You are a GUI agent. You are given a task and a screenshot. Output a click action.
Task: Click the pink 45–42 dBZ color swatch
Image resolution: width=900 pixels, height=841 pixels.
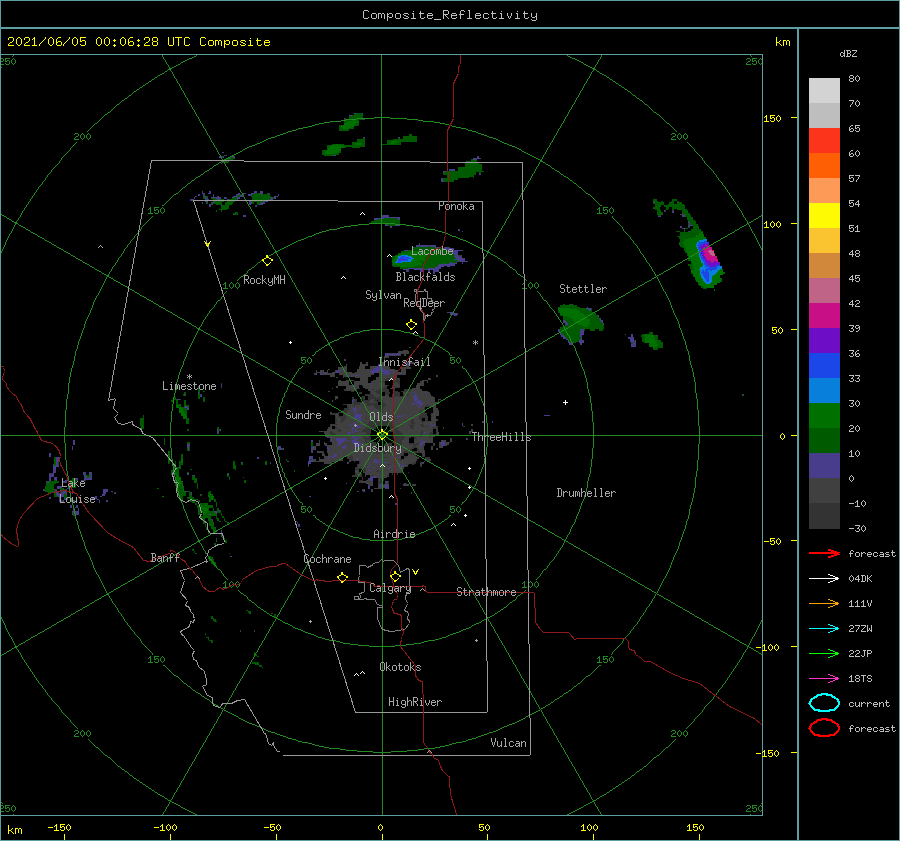coord(824,291)
